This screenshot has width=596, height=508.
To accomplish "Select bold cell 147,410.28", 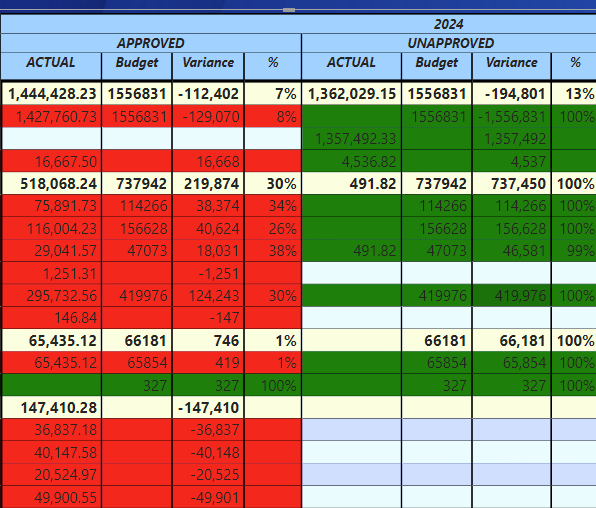I will [52, 408].
